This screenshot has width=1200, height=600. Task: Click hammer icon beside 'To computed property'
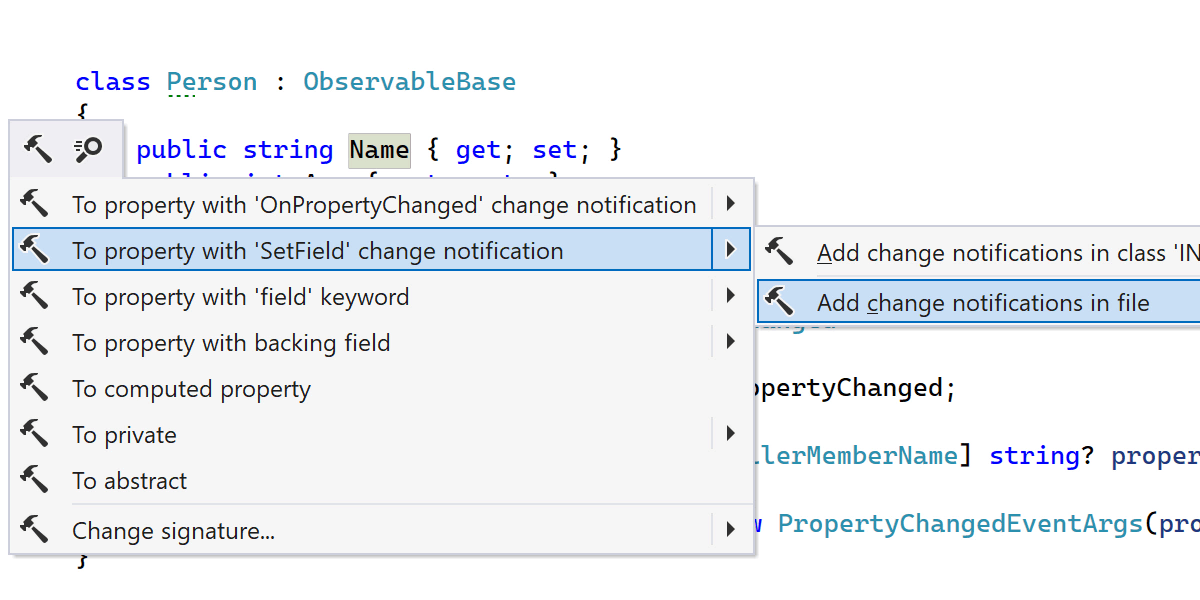coord(34,389)
